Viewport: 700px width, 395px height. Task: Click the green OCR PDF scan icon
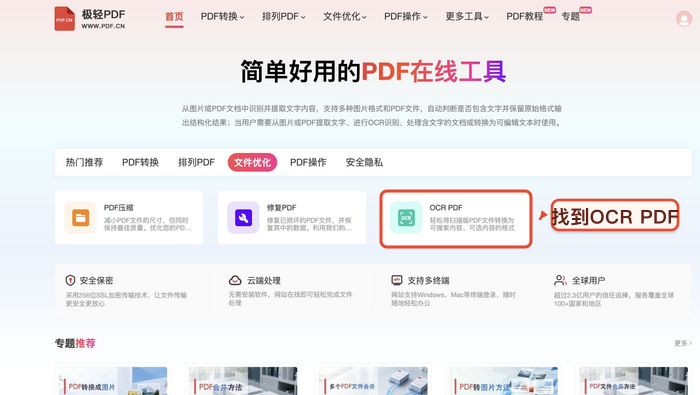pos(406,218)
